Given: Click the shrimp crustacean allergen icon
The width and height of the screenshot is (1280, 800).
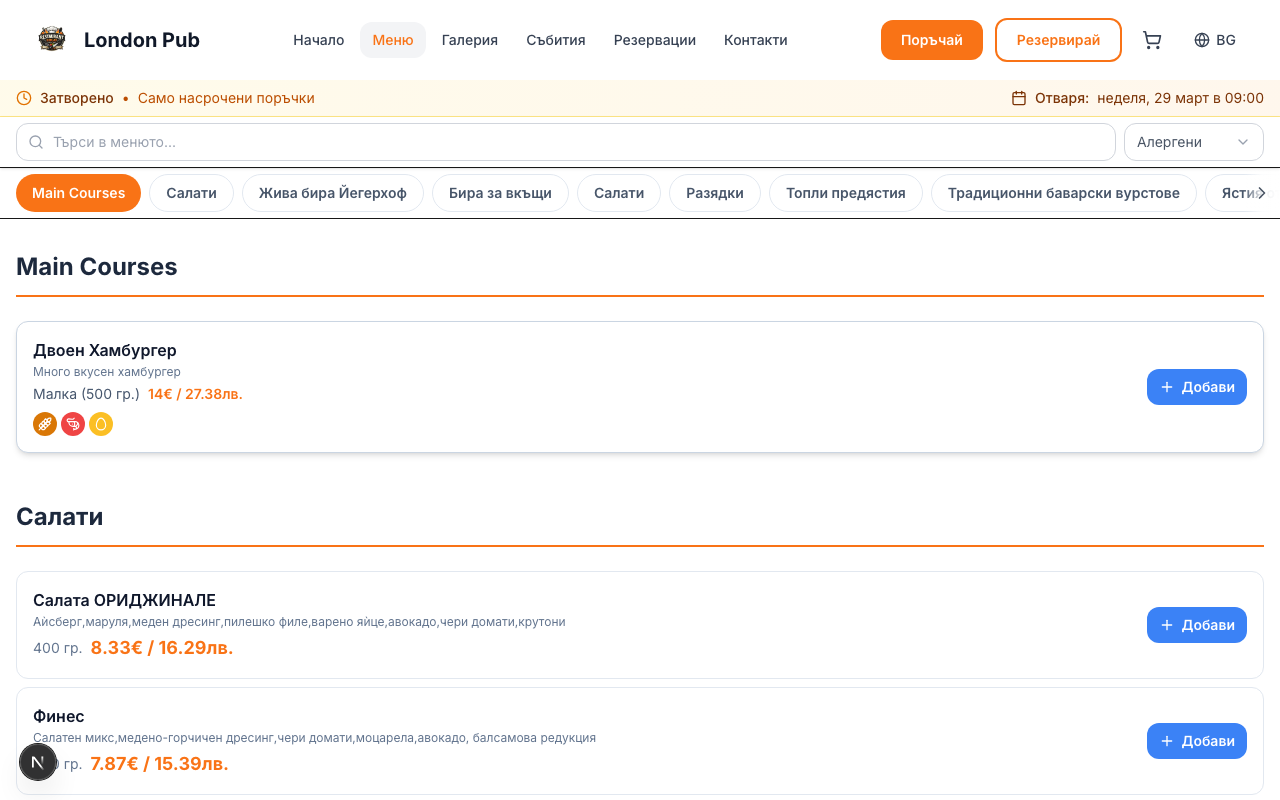Looking at the screenshot, I should [73, 424].
